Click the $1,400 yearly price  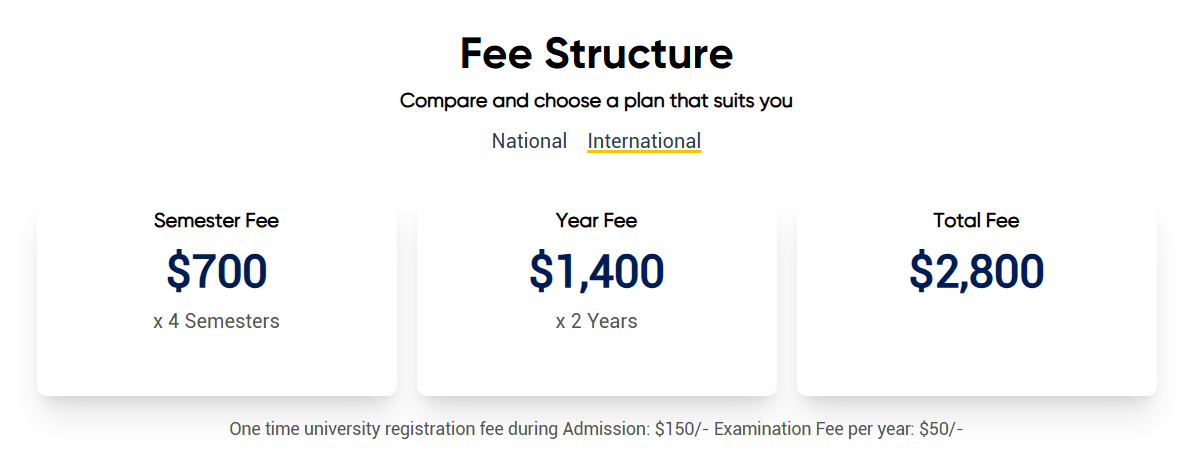pos(596,271)
